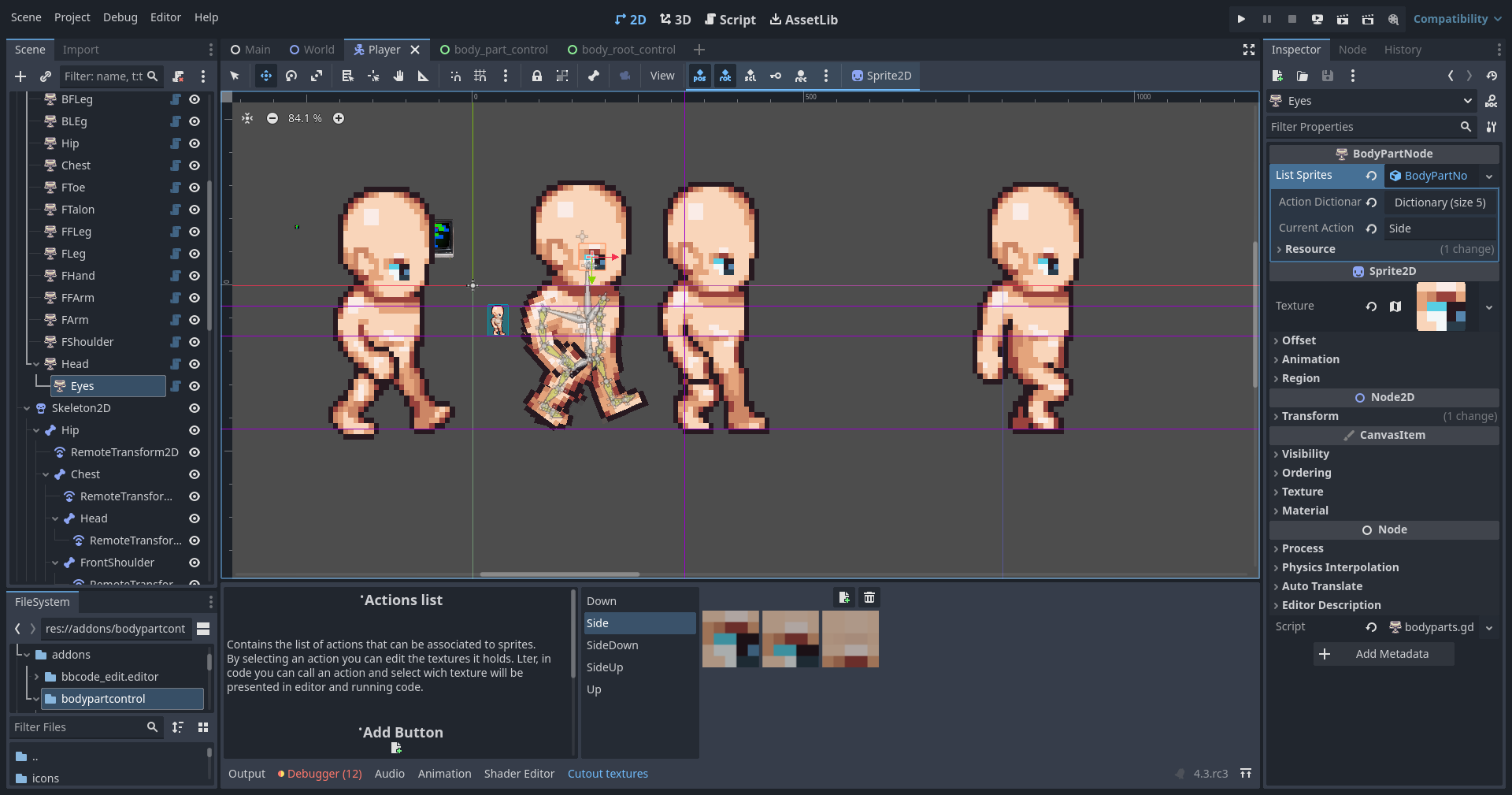Screen dimensions: 1512x795
Task: Select the SideDown action in list
Action: (612, 645)
